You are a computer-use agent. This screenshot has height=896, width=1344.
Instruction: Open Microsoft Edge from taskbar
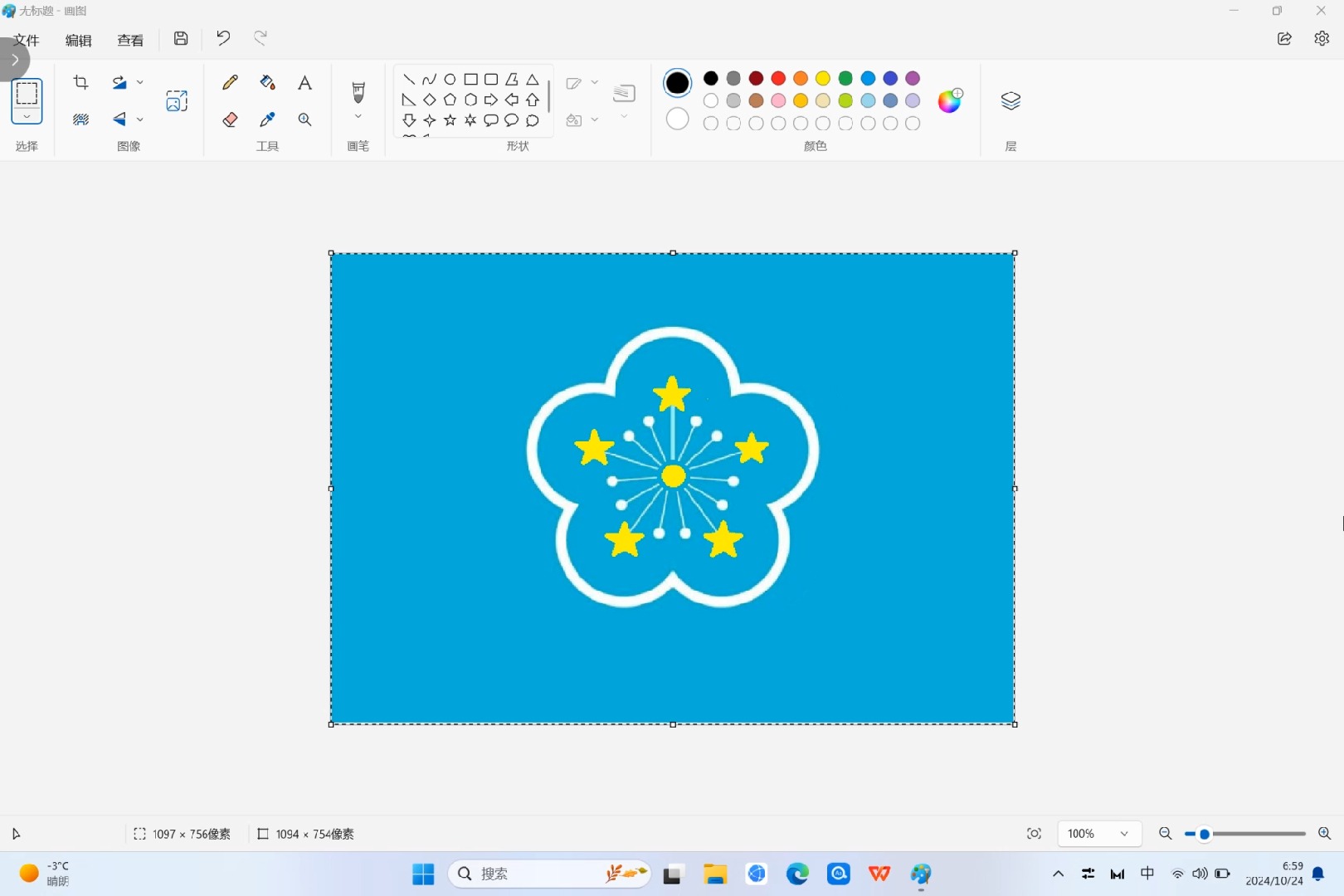click(797, 874)
